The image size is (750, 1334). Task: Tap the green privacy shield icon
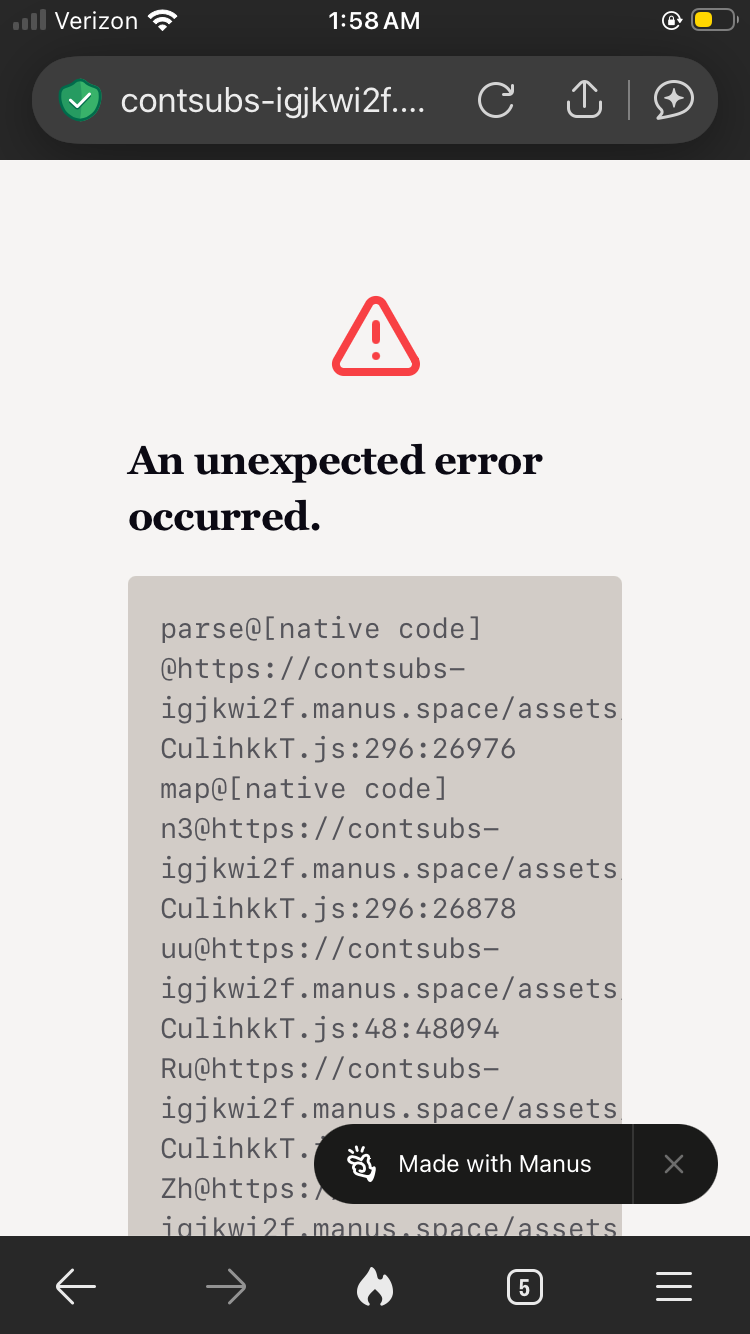tap(80, 100)
